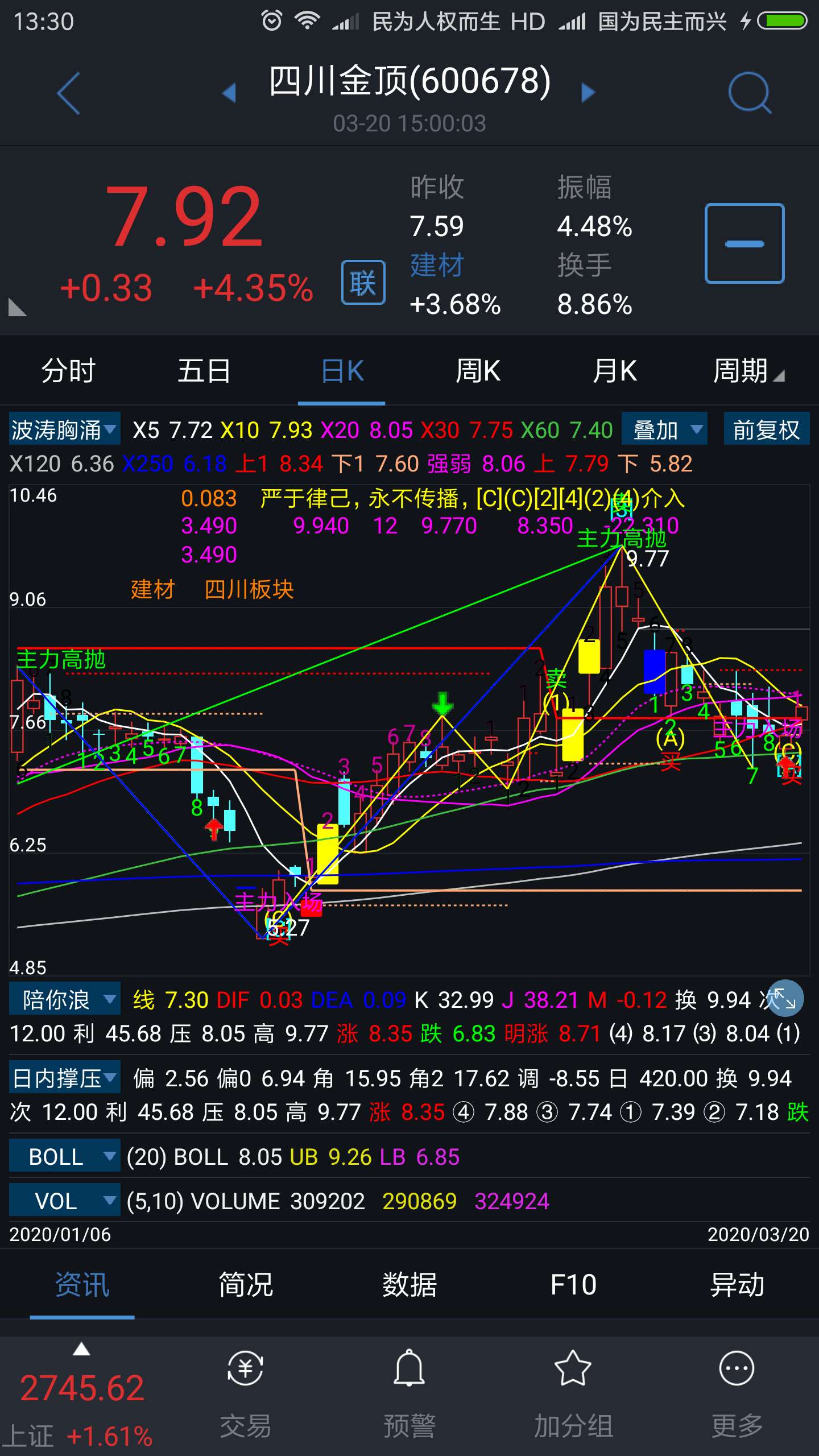The image size is (819, 1456).
Task: Open 波涛胸涌 indicator dropdown
Action: [x=64, y=429]
